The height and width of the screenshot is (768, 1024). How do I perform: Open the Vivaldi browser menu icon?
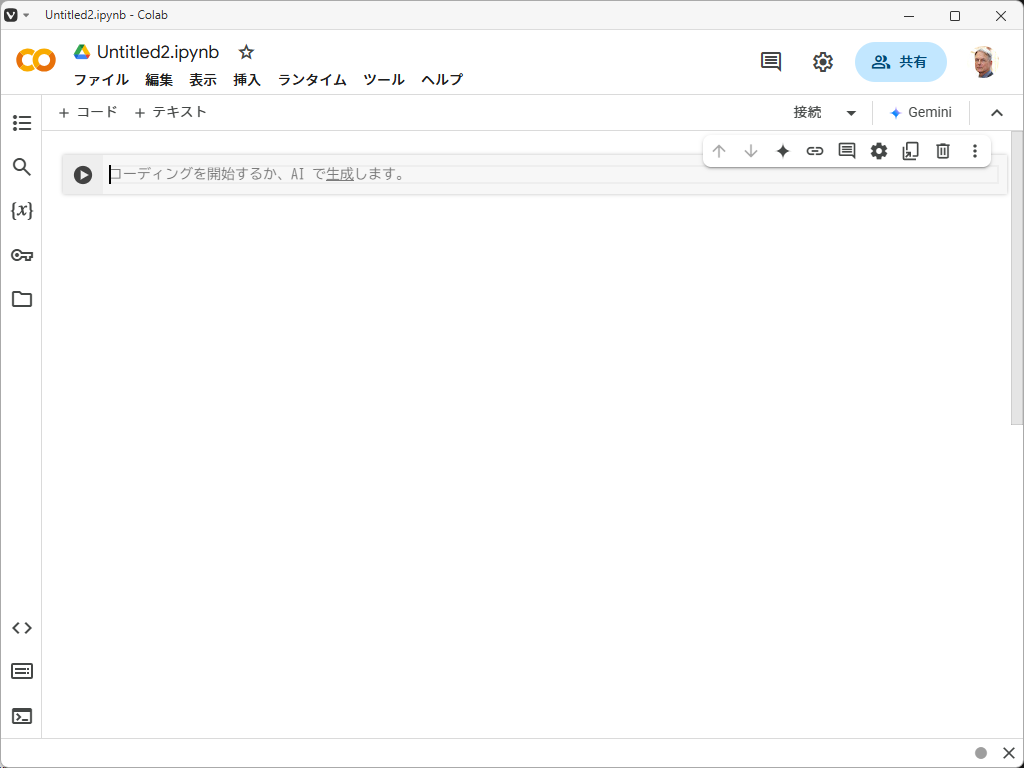[10, 15]
